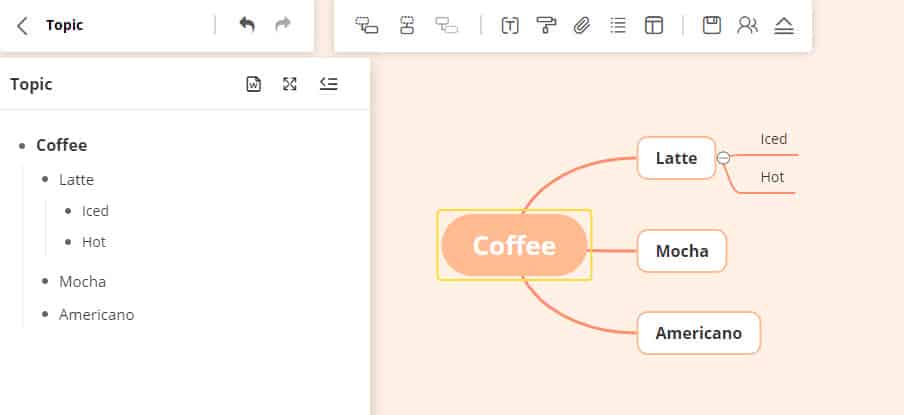Viewport: 904px width, 415px height.
Task: Click the Topic title beside back arrow
Action: (65, 25)
